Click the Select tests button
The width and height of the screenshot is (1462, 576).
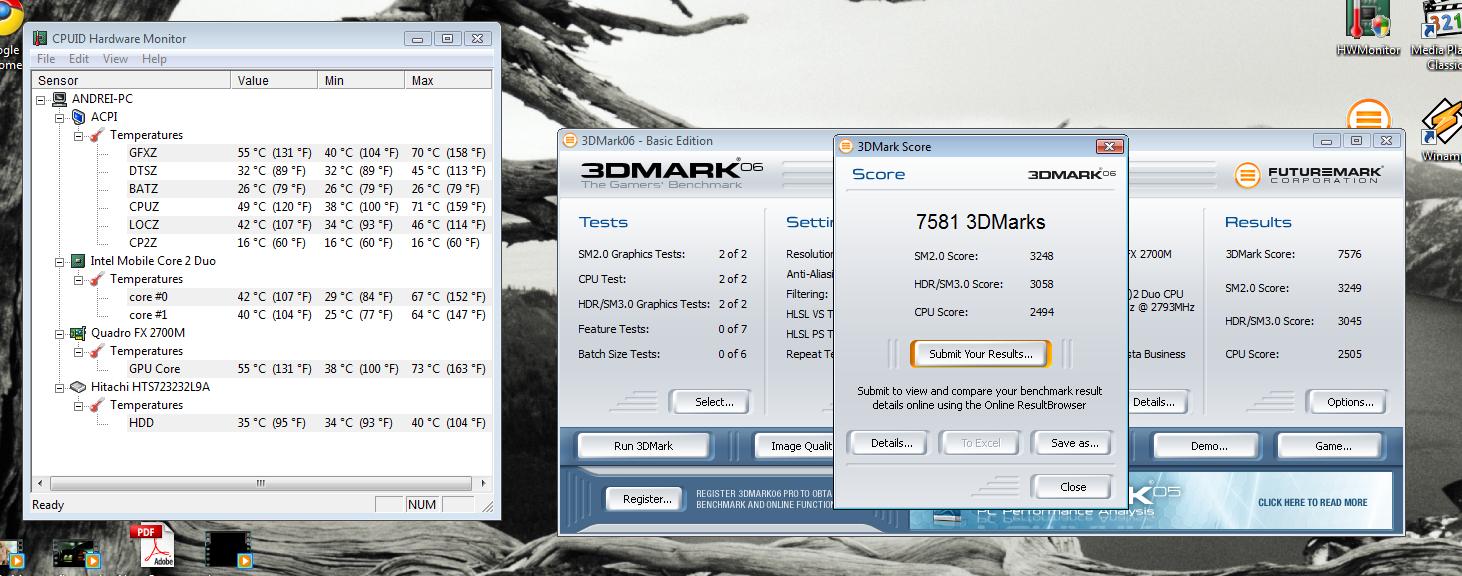pos(714,402)
